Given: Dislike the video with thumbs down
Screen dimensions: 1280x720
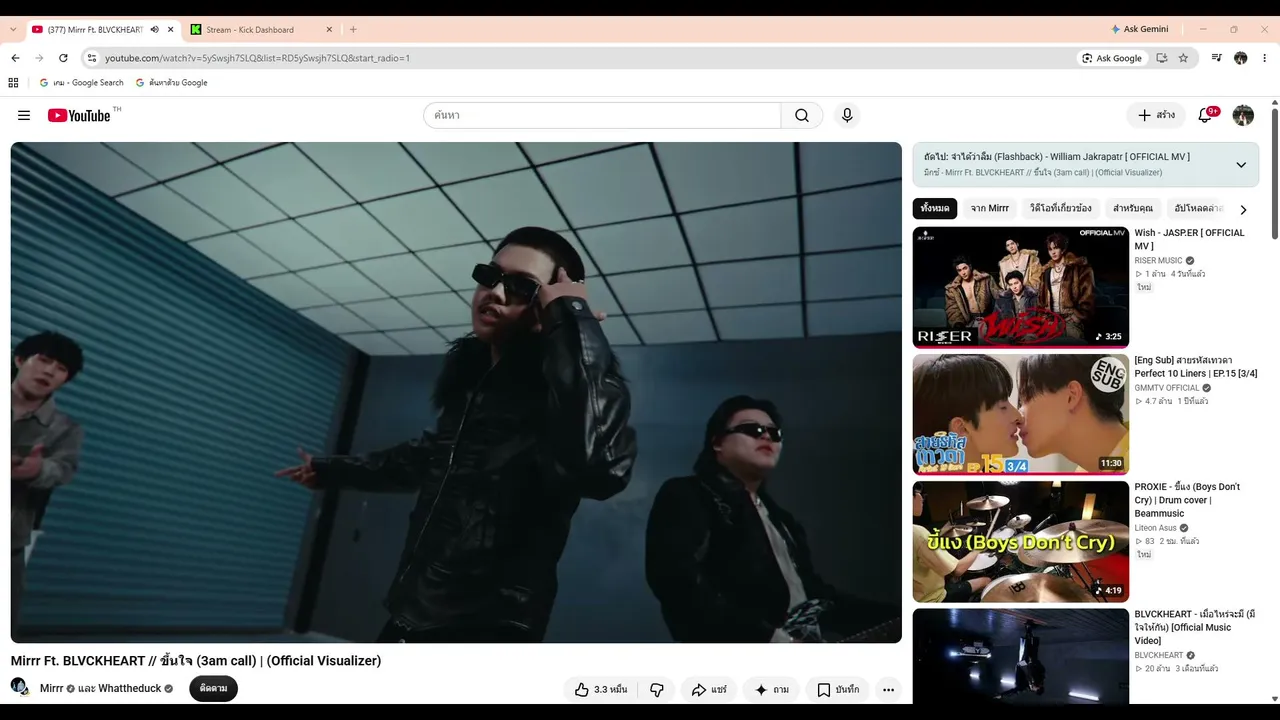Looking at the screenshot, I should [657, 689].
